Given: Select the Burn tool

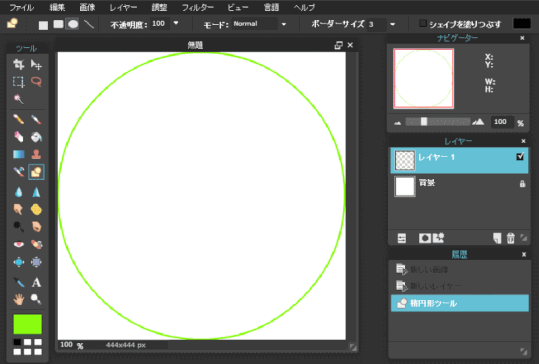Looking at the screenshot, I should [x=36, y=227].
